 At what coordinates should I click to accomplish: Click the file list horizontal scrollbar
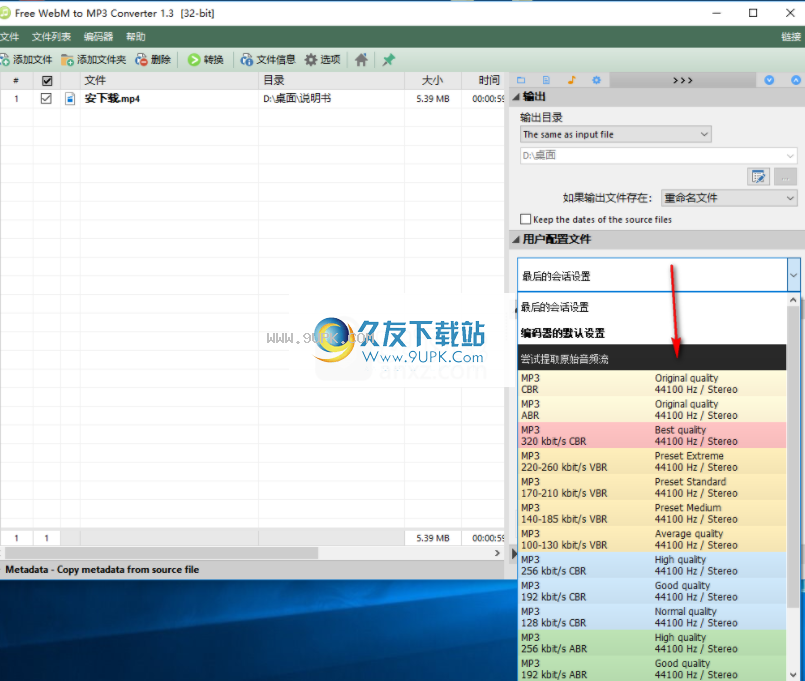(x=161, y=553)
